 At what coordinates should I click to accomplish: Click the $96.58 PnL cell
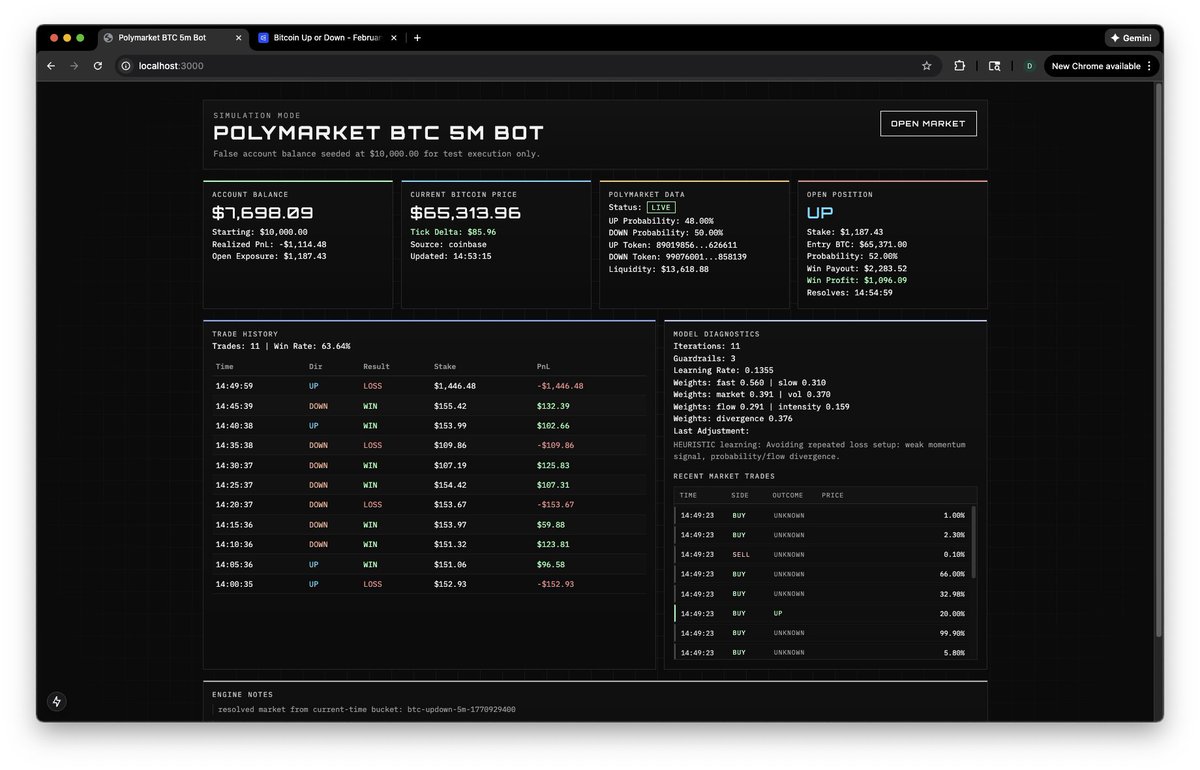tap(550, 564)
